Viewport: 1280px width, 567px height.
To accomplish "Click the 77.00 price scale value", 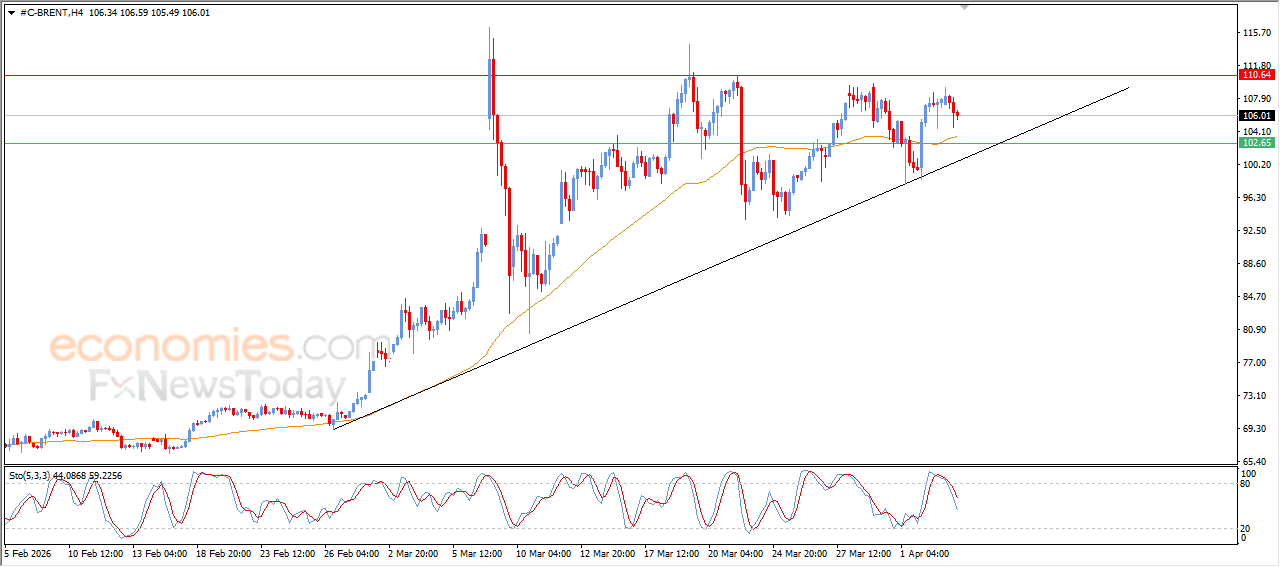I will (1254, 363).
